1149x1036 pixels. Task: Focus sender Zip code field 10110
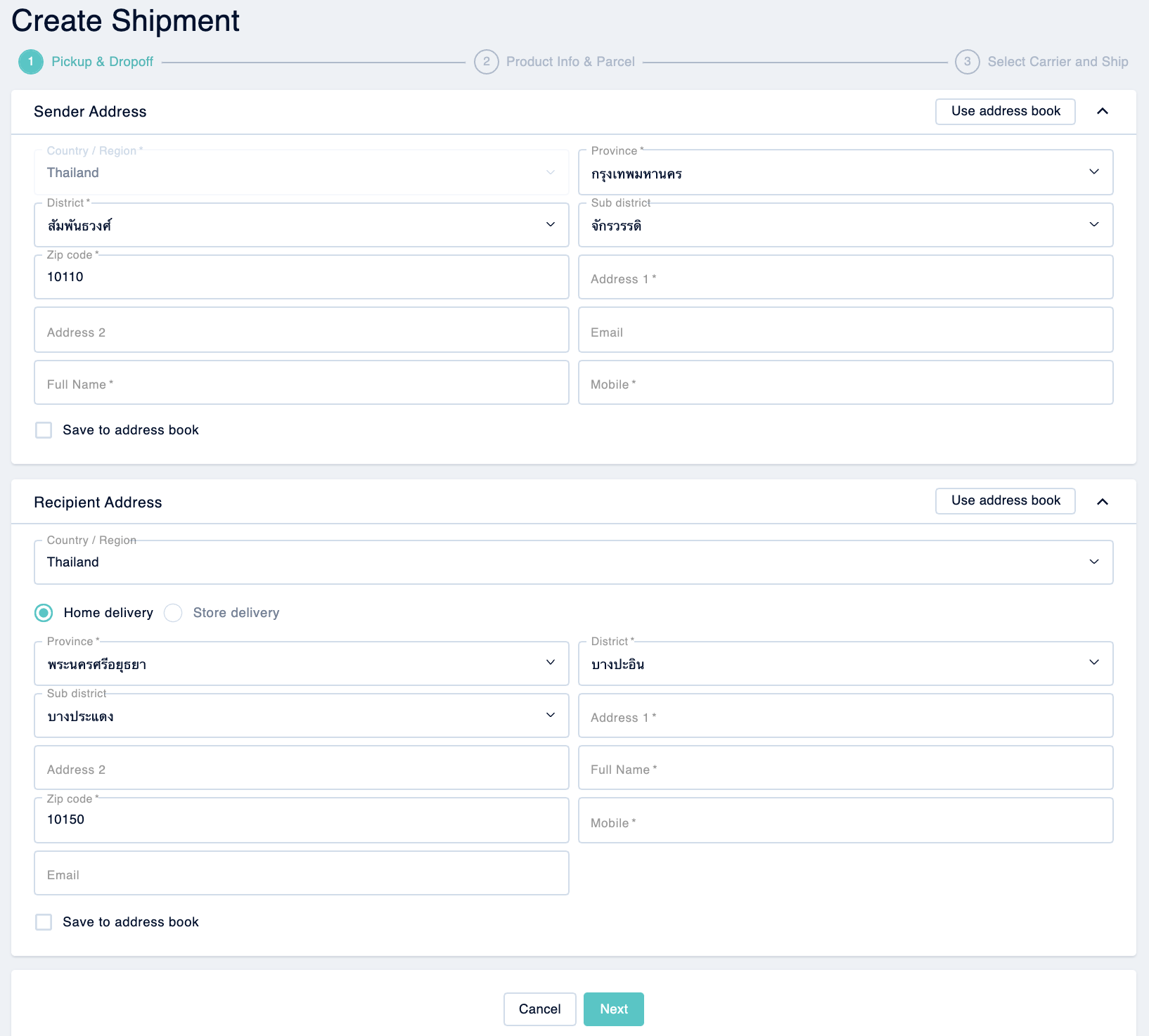pyautogui.click(x=301, y=277)
